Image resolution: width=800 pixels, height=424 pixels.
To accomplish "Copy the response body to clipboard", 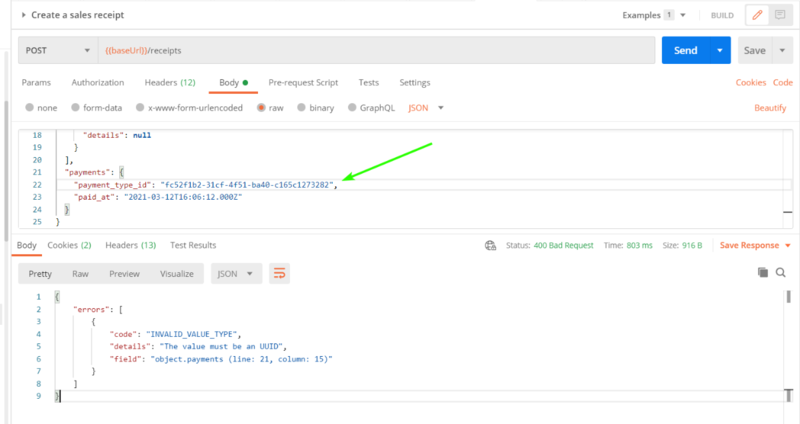I will pyautogui.click(x=762, y=272).
